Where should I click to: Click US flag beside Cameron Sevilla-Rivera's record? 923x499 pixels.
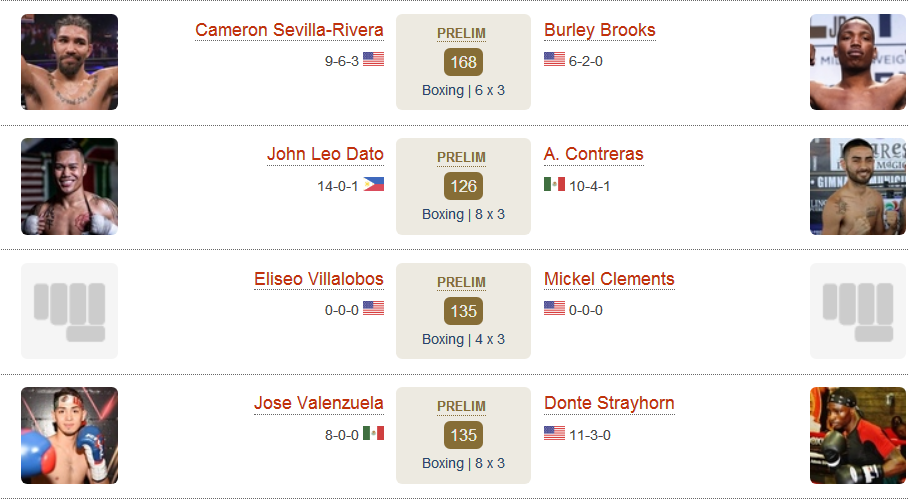tap(373, 59)
